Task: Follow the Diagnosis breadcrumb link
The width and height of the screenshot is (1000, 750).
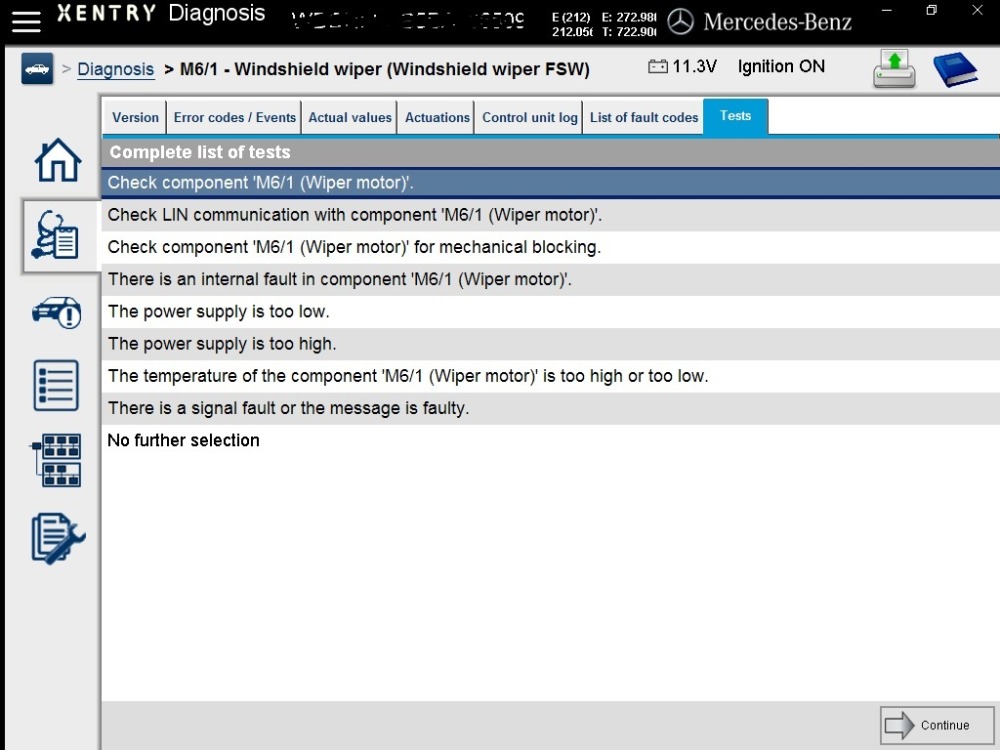Action: [115, 69]
